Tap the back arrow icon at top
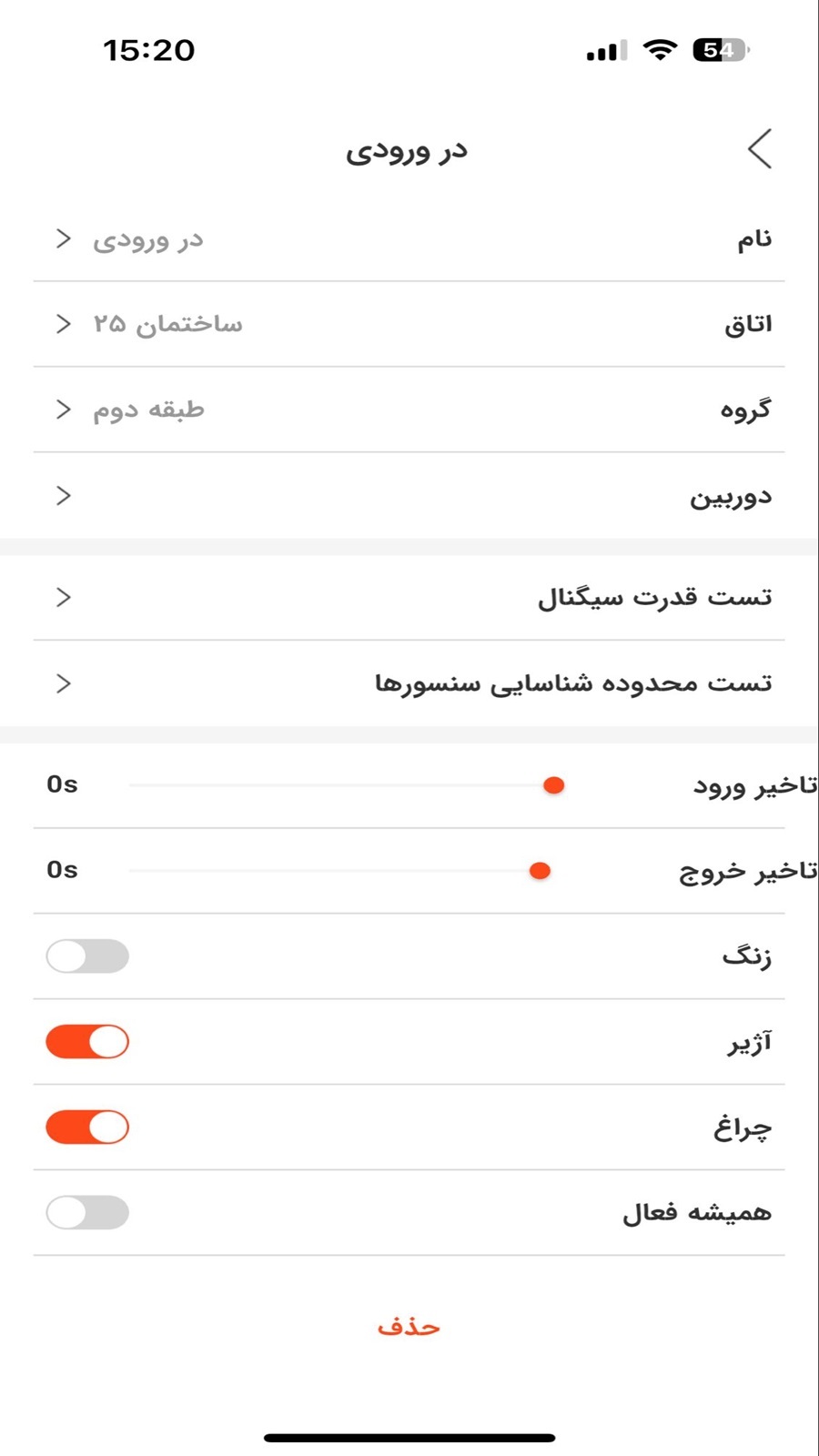The image size is (819, 1456). pos(760,148)
